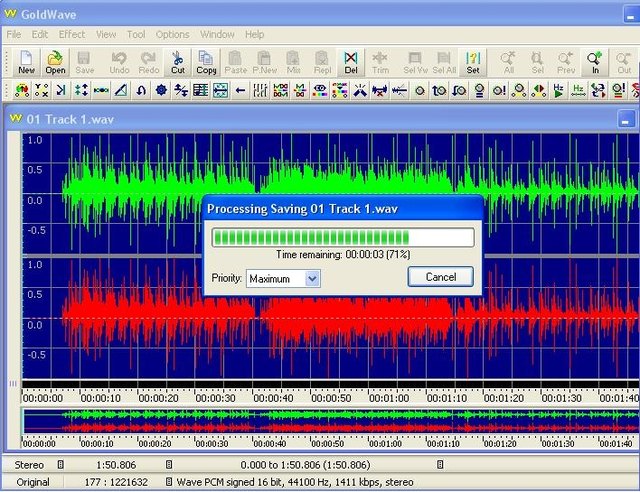Open the Effect menu
The height and width of the screenshot is (492, 640).
tap(72, 35)
